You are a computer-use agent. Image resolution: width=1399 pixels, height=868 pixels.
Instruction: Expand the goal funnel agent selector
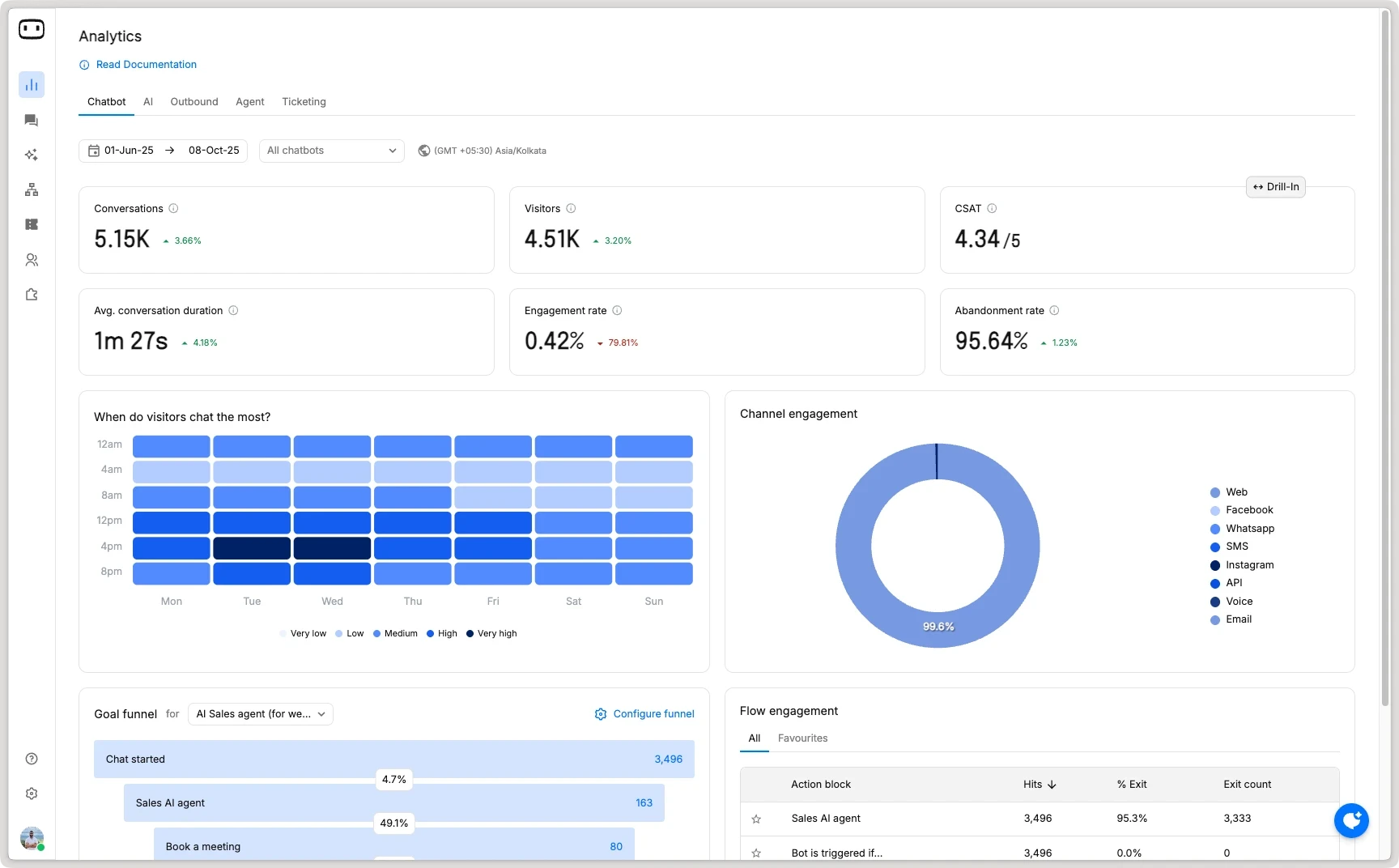click(260, 714)
